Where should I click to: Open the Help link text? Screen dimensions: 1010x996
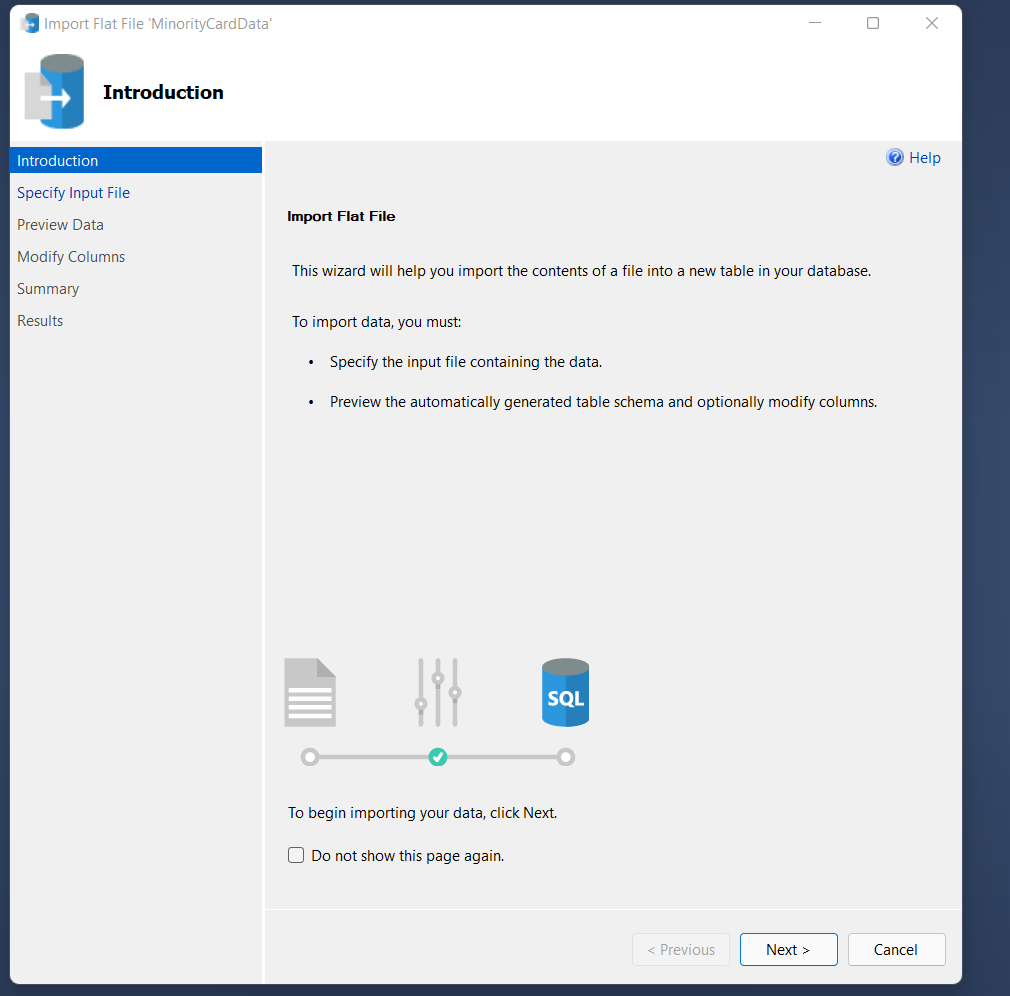(x=925, y=158)
